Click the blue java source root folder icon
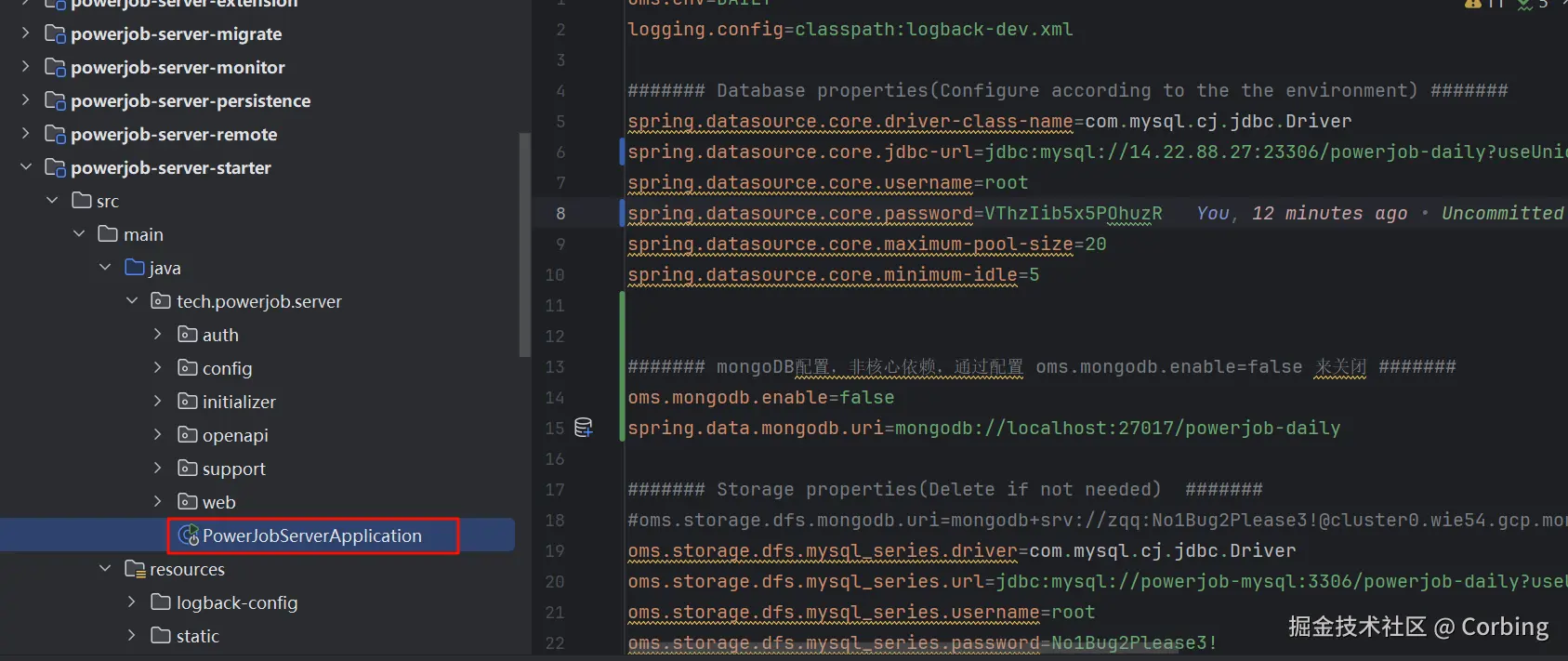The width and height of the screenshot is (1568, 661). coord(135,268)
